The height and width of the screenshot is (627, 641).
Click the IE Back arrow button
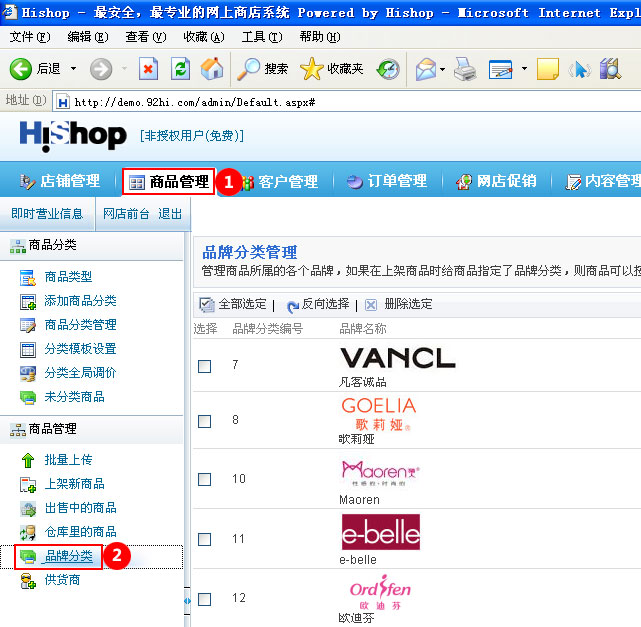(x=20, y=69)
